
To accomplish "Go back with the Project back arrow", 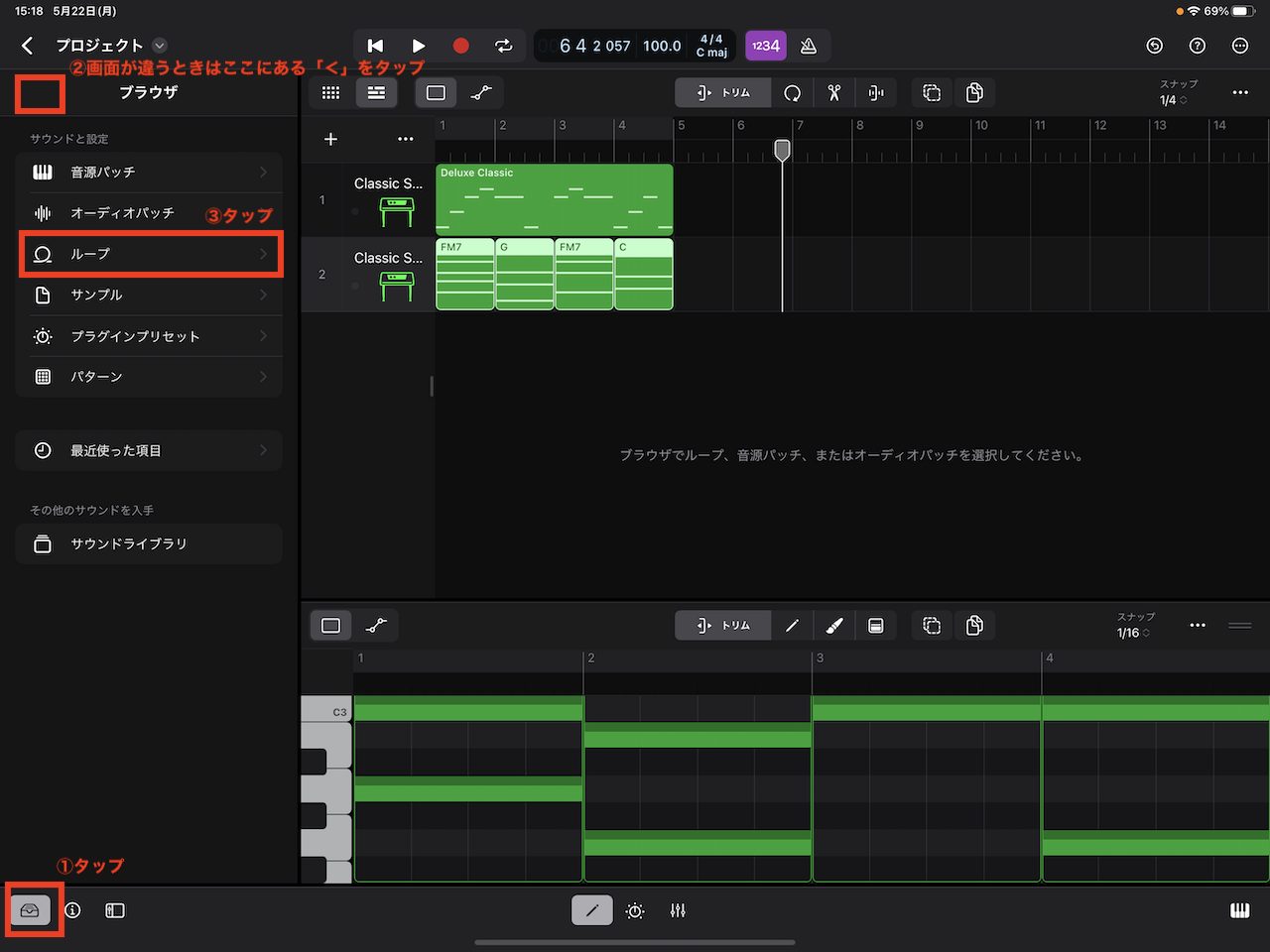I will click(27, 46).
